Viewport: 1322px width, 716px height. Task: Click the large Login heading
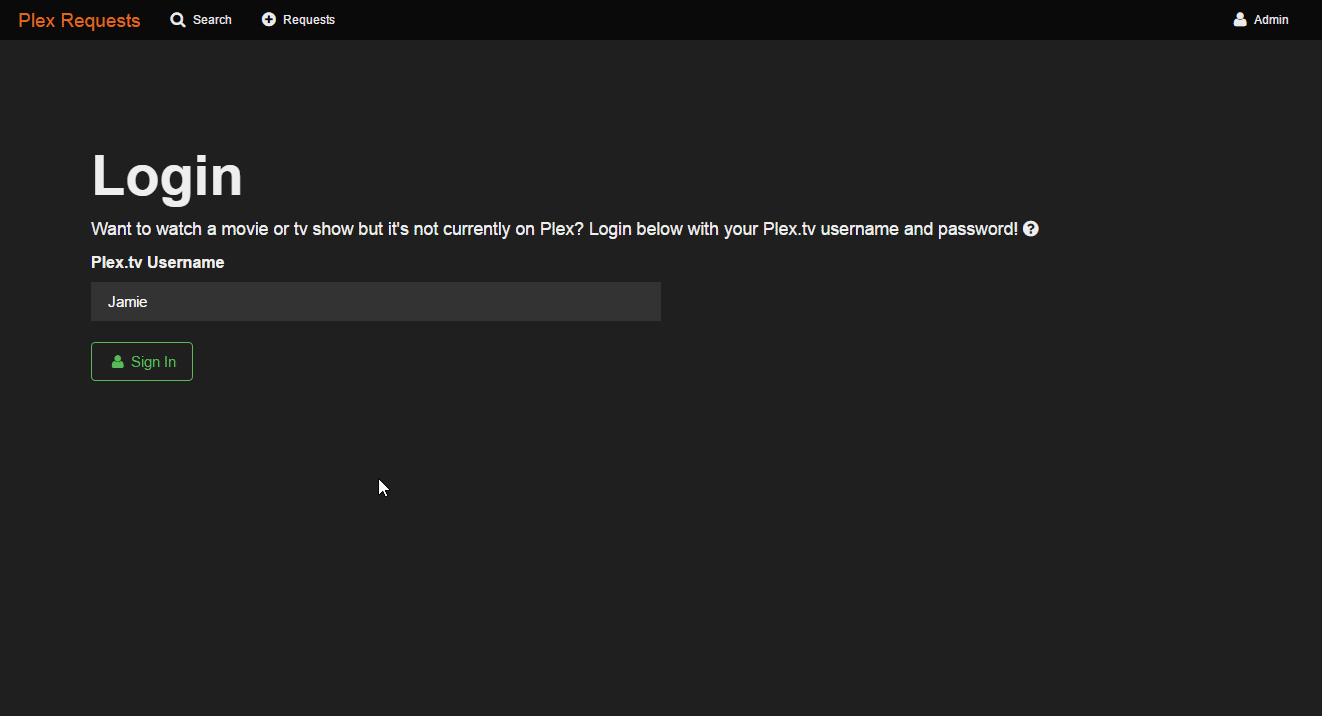click(167, 176)
